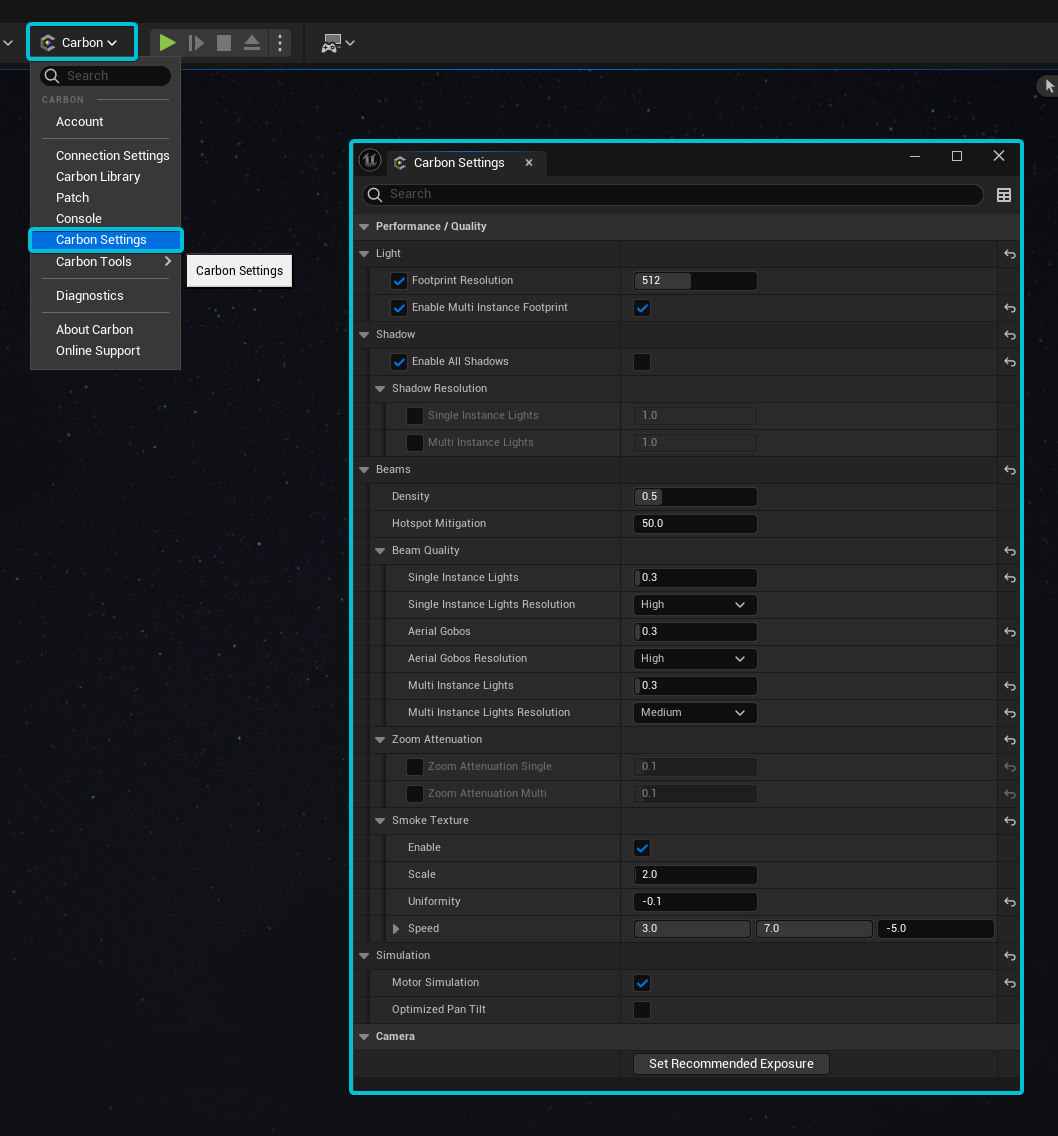The image size is (1058, 1136).
Task: Click the gamepad platforms icon in the toolbar
Action: (x=330, y=42)
